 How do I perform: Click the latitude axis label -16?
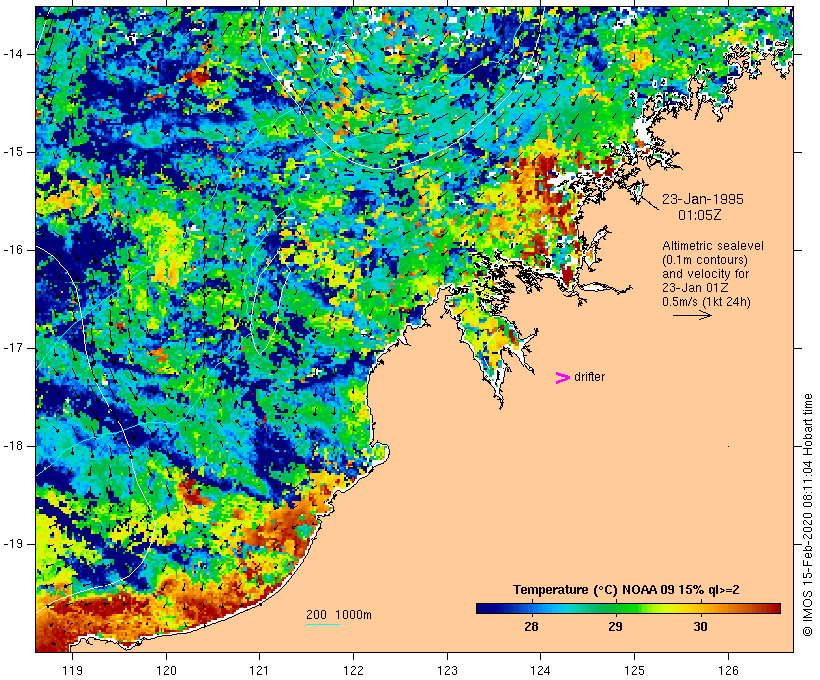[13, 250]
